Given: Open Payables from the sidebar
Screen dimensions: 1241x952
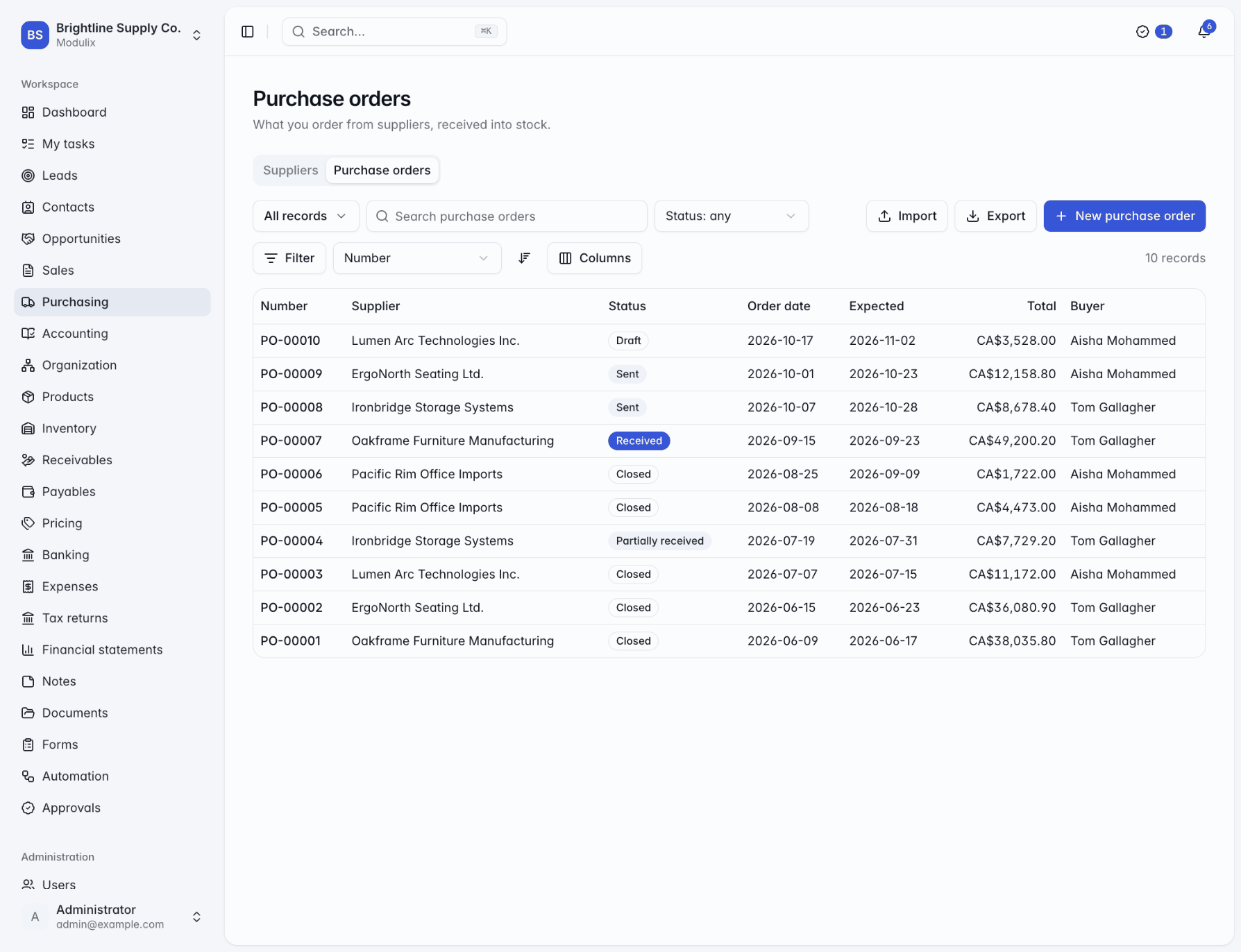Looking at the screenshot, I should coord(112,491).
